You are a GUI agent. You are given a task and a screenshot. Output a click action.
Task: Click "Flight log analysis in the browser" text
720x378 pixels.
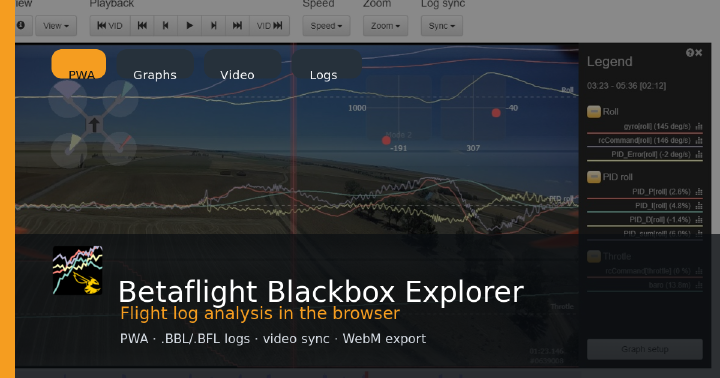(x=260, y=314)
